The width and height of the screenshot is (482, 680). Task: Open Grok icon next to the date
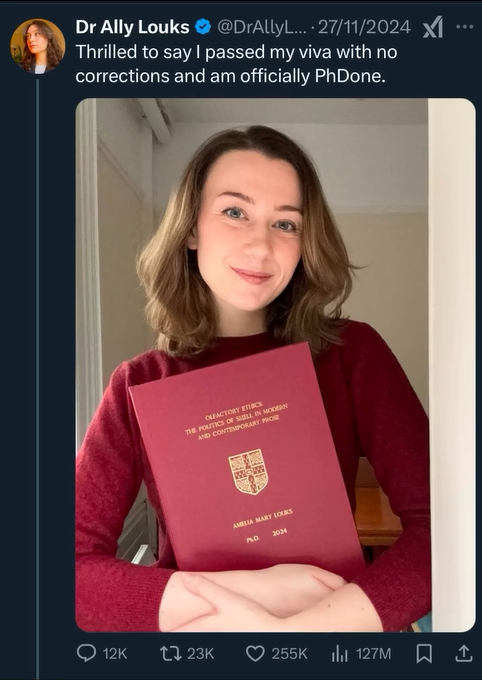[x=433, y=27]
